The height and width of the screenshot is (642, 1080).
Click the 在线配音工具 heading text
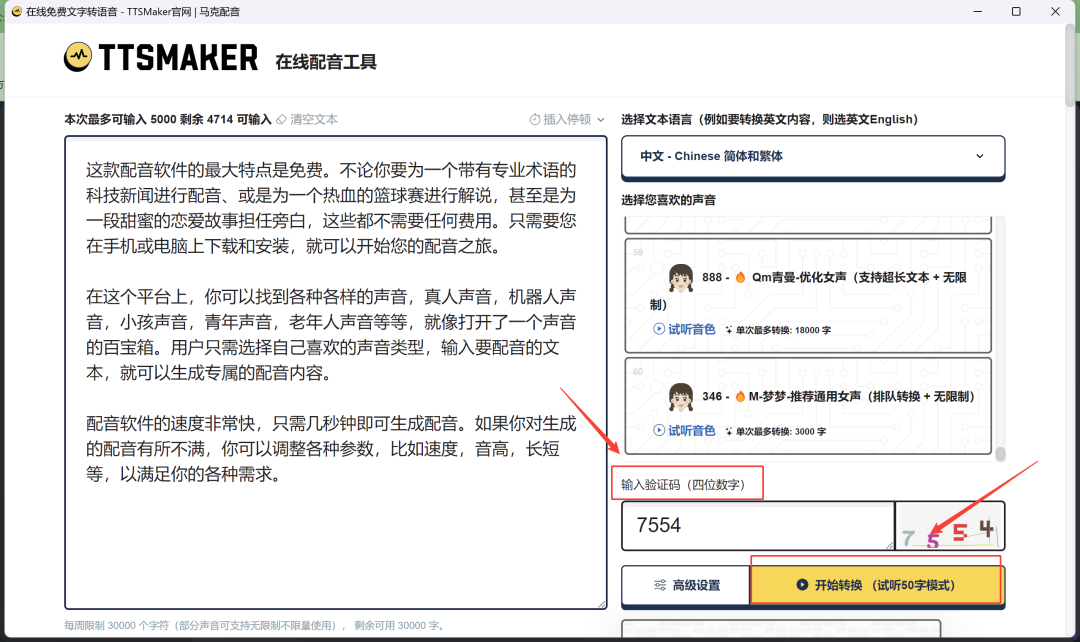click(326, 62)
